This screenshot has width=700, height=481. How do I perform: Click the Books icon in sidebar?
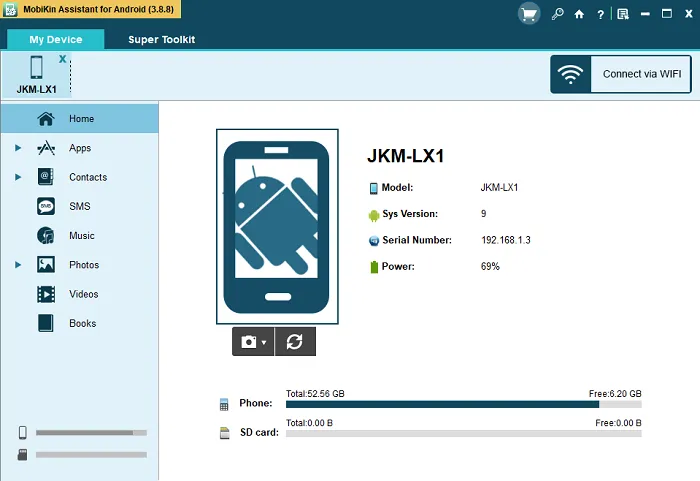pos(46,323)
